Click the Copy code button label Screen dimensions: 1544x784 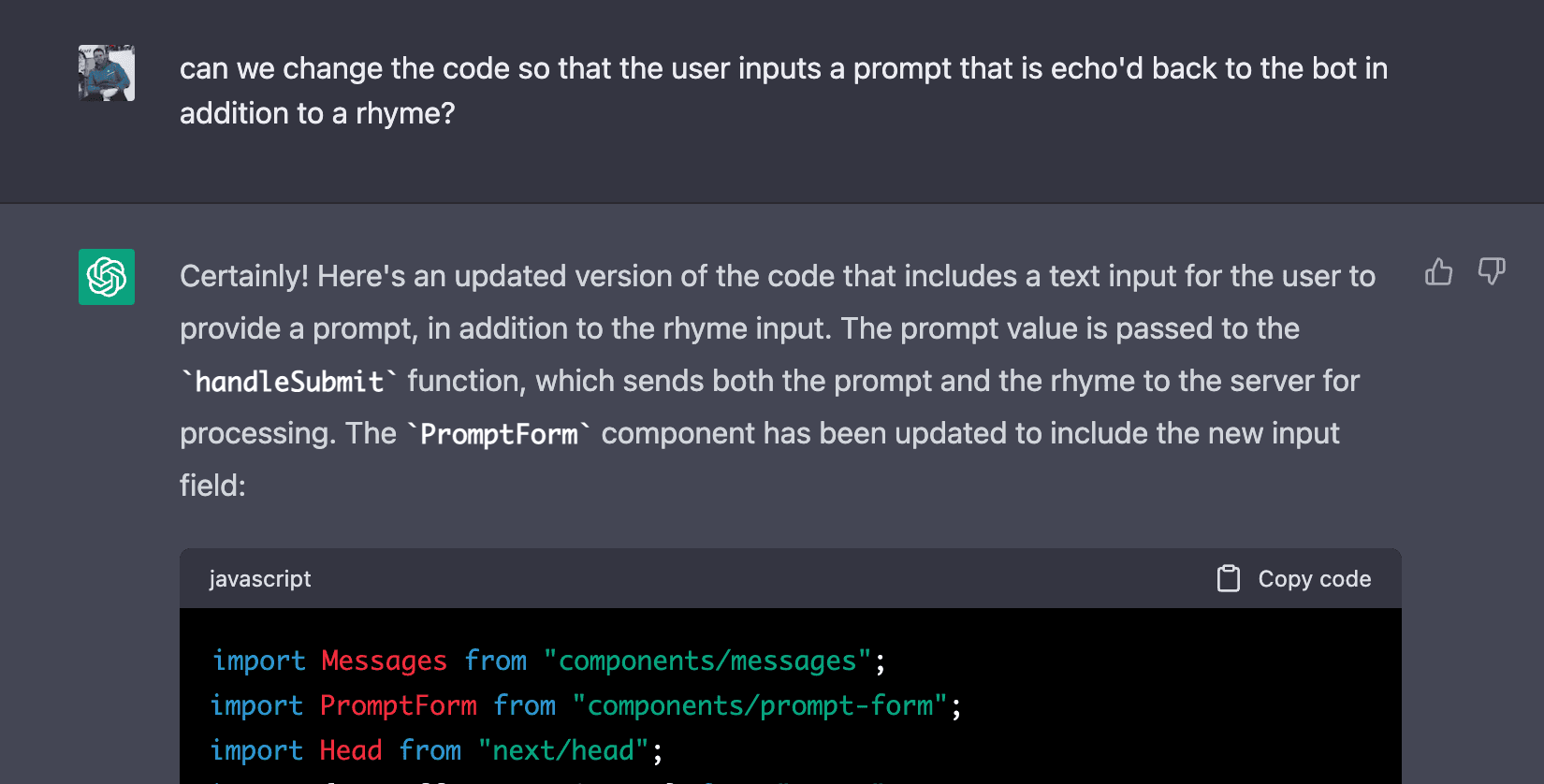coord(1314,579)
